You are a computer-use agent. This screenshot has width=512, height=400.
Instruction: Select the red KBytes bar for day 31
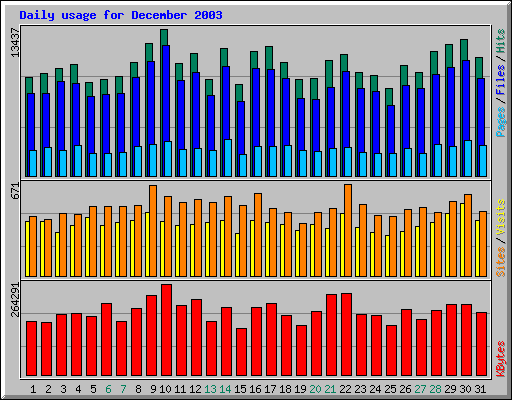[482, 344]
